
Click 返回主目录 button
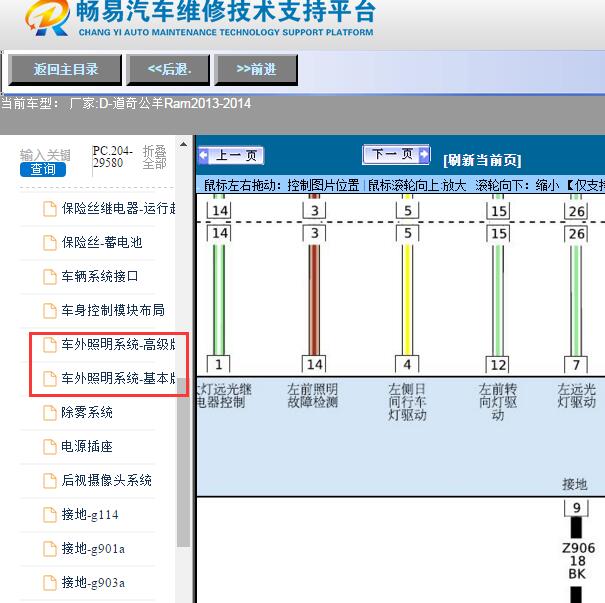click(65, 70)
